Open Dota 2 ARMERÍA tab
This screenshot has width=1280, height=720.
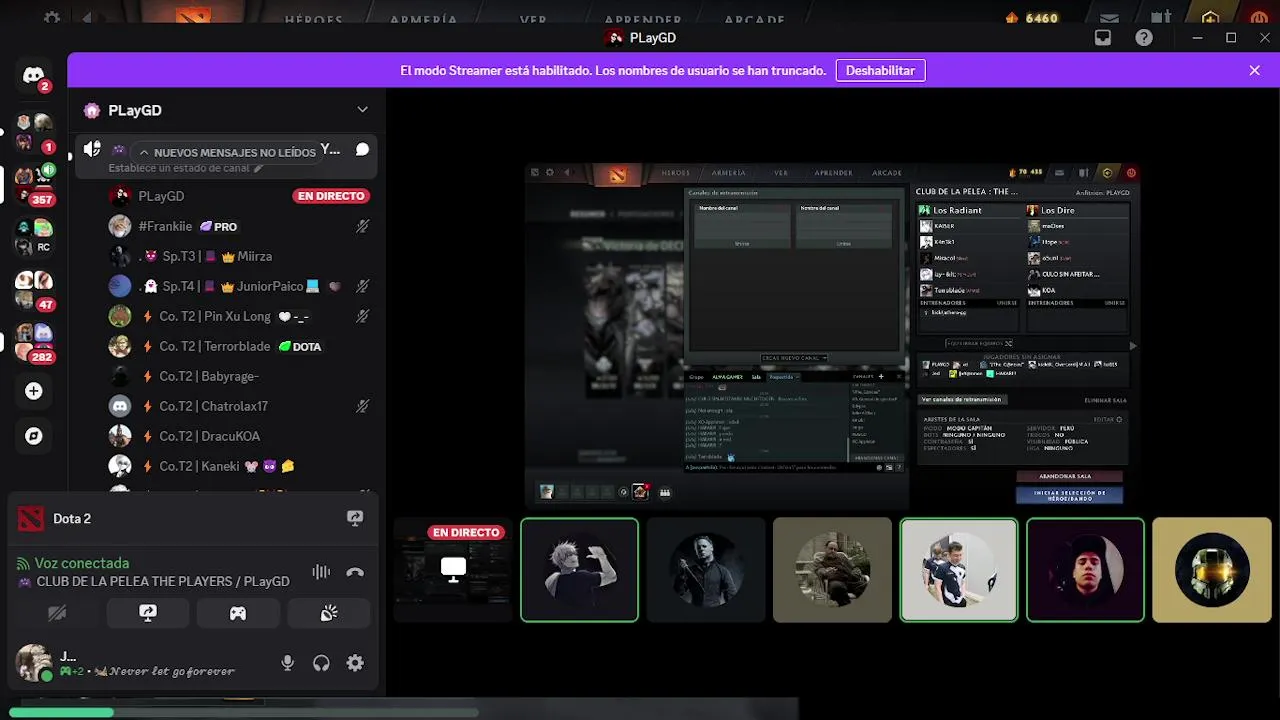pos(423,20)
